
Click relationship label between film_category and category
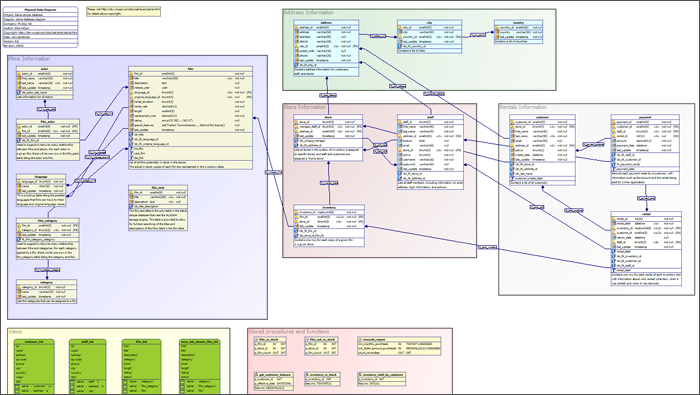47,270
